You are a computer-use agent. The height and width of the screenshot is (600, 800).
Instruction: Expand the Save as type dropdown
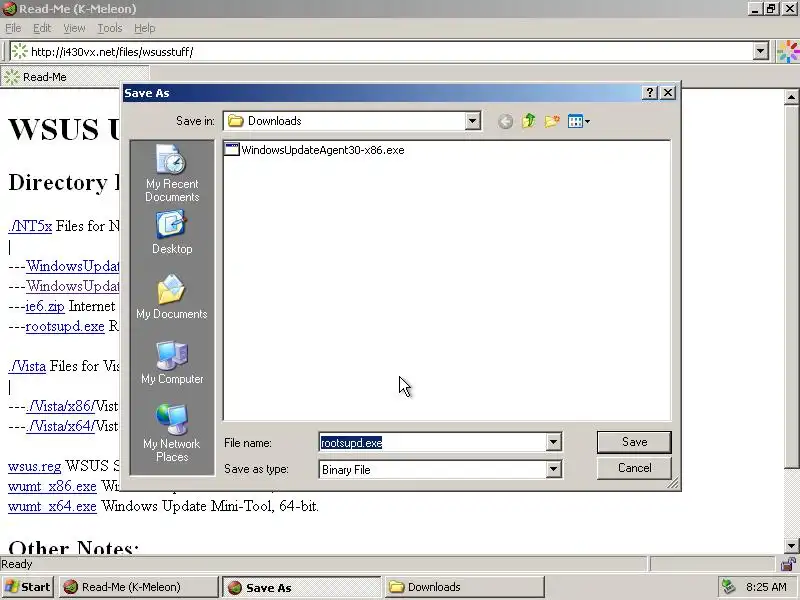point(553,469)
